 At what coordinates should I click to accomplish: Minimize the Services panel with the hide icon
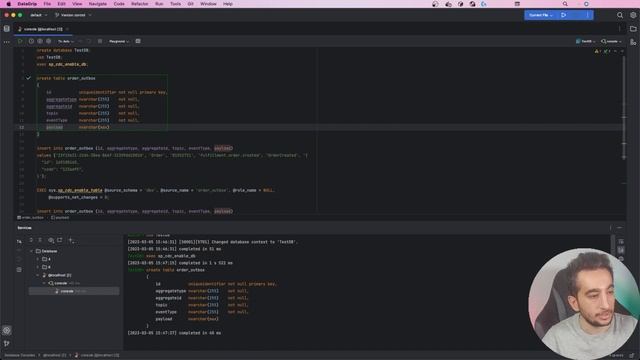620,228
